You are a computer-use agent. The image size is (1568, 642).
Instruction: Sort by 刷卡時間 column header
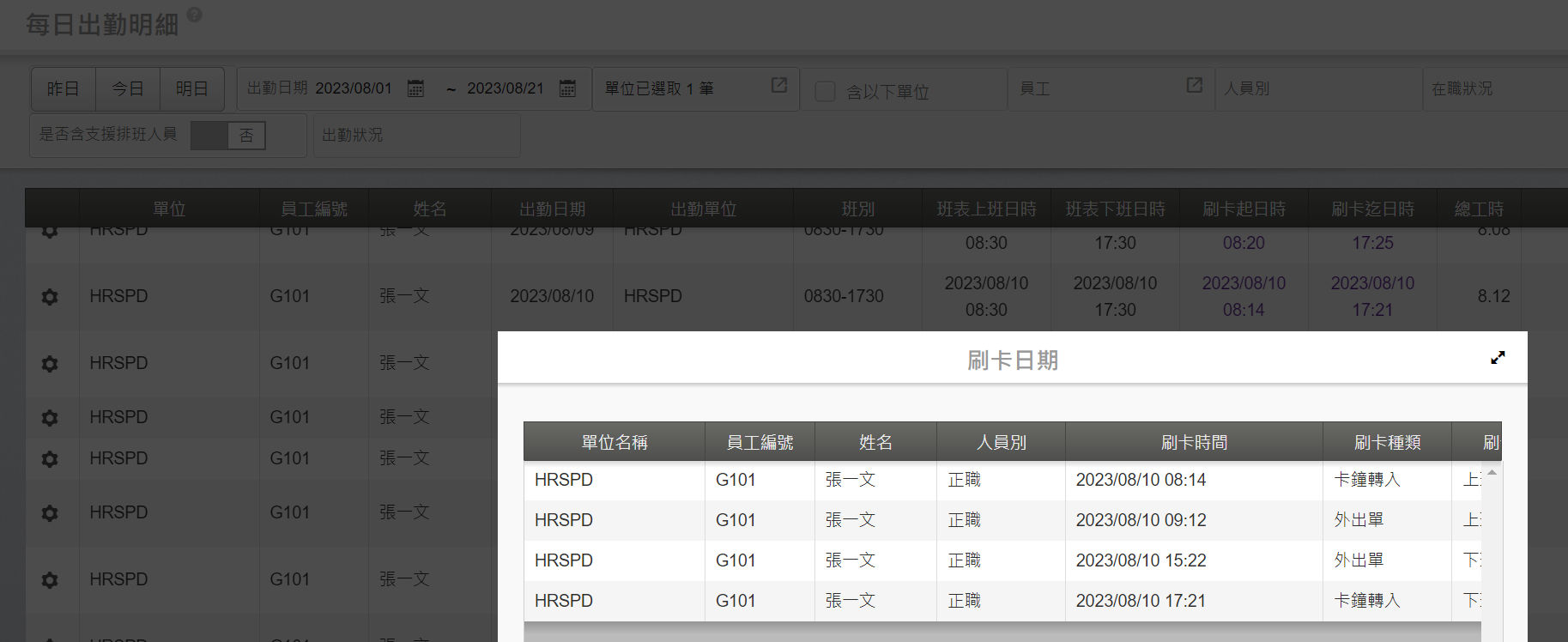pos(1193,442)
